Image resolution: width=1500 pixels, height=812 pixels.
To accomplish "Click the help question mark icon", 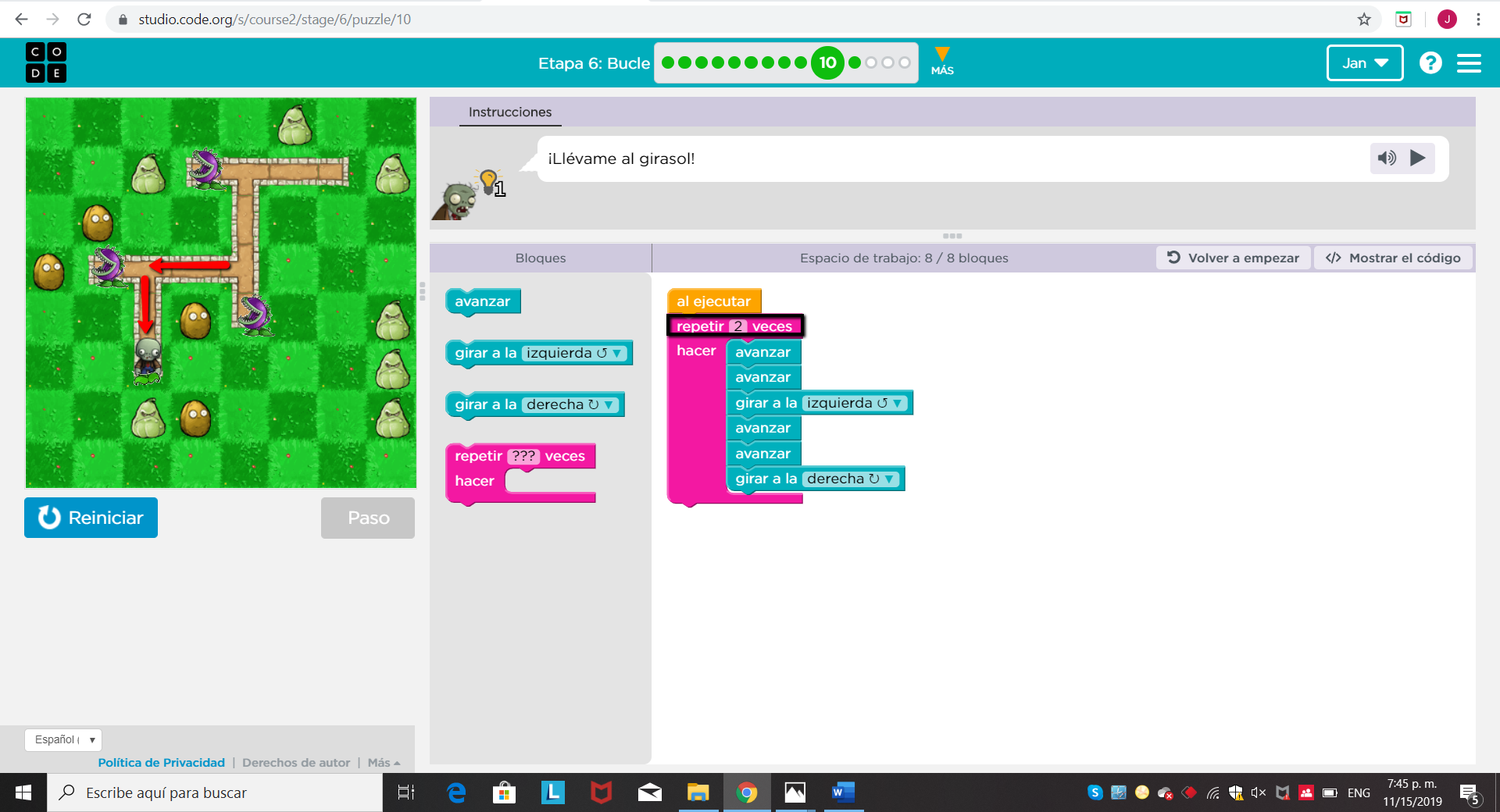I will click(1430, 63).
